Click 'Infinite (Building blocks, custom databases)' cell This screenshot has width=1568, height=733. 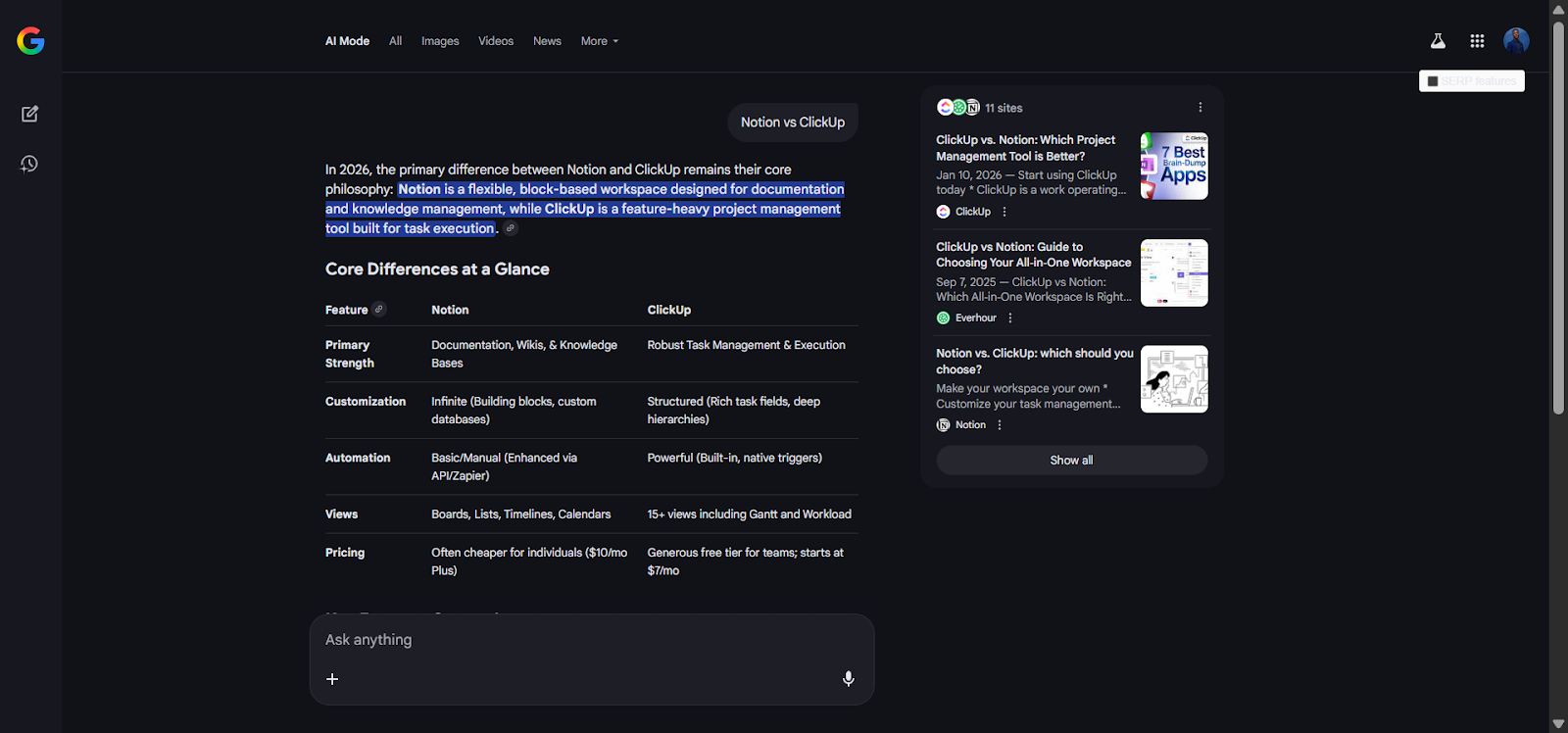click(514, 411)
